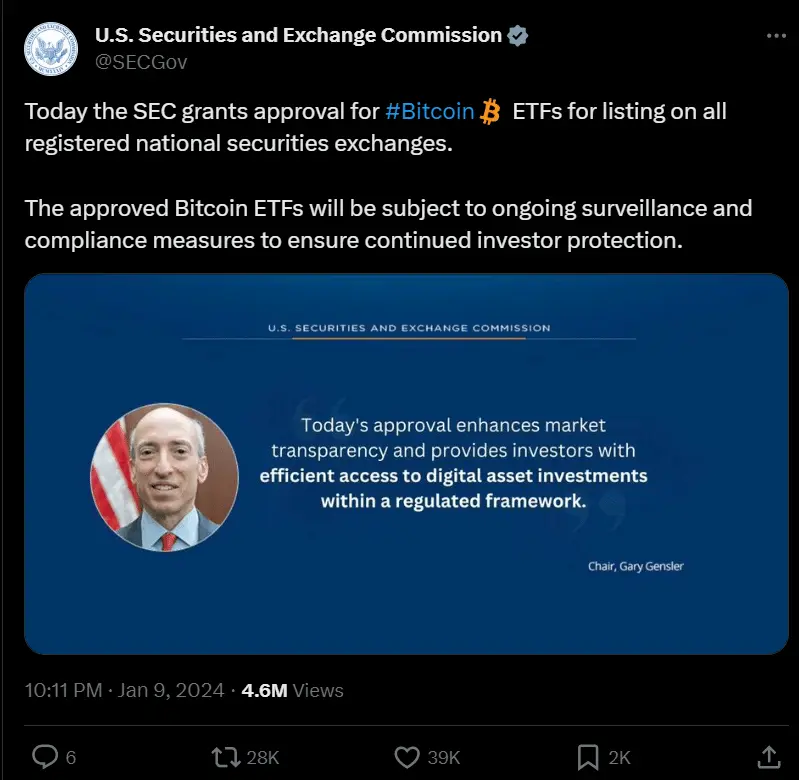Click the Gary Gensler circular portrait
799x780 pixels.
pos(164,477)
